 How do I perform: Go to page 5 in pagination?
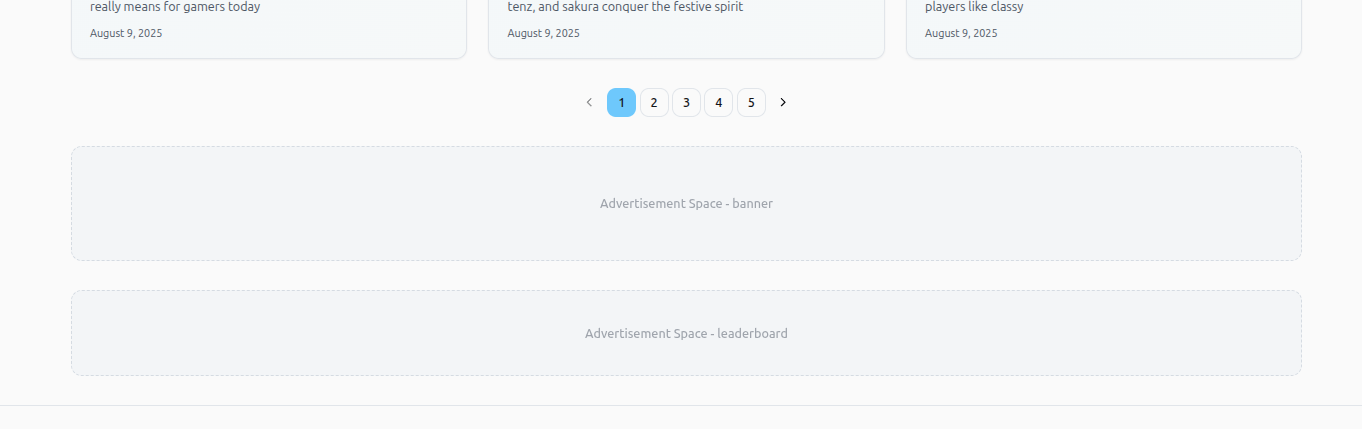(751, 102)
